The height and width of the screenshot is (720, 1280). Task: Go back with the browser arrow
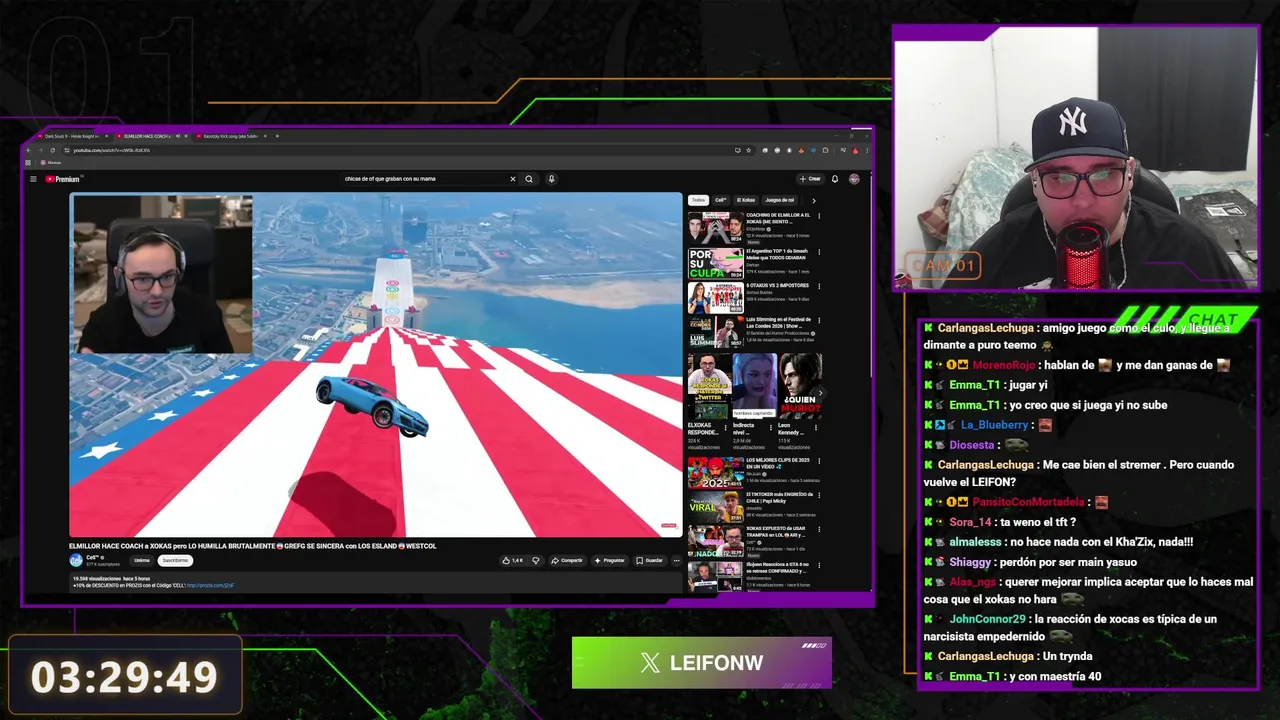(x=29, y=150)
